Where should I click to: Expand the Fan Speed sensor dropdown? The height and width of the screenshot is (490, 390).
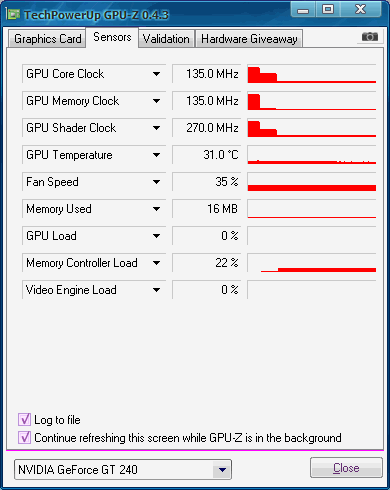156,182
